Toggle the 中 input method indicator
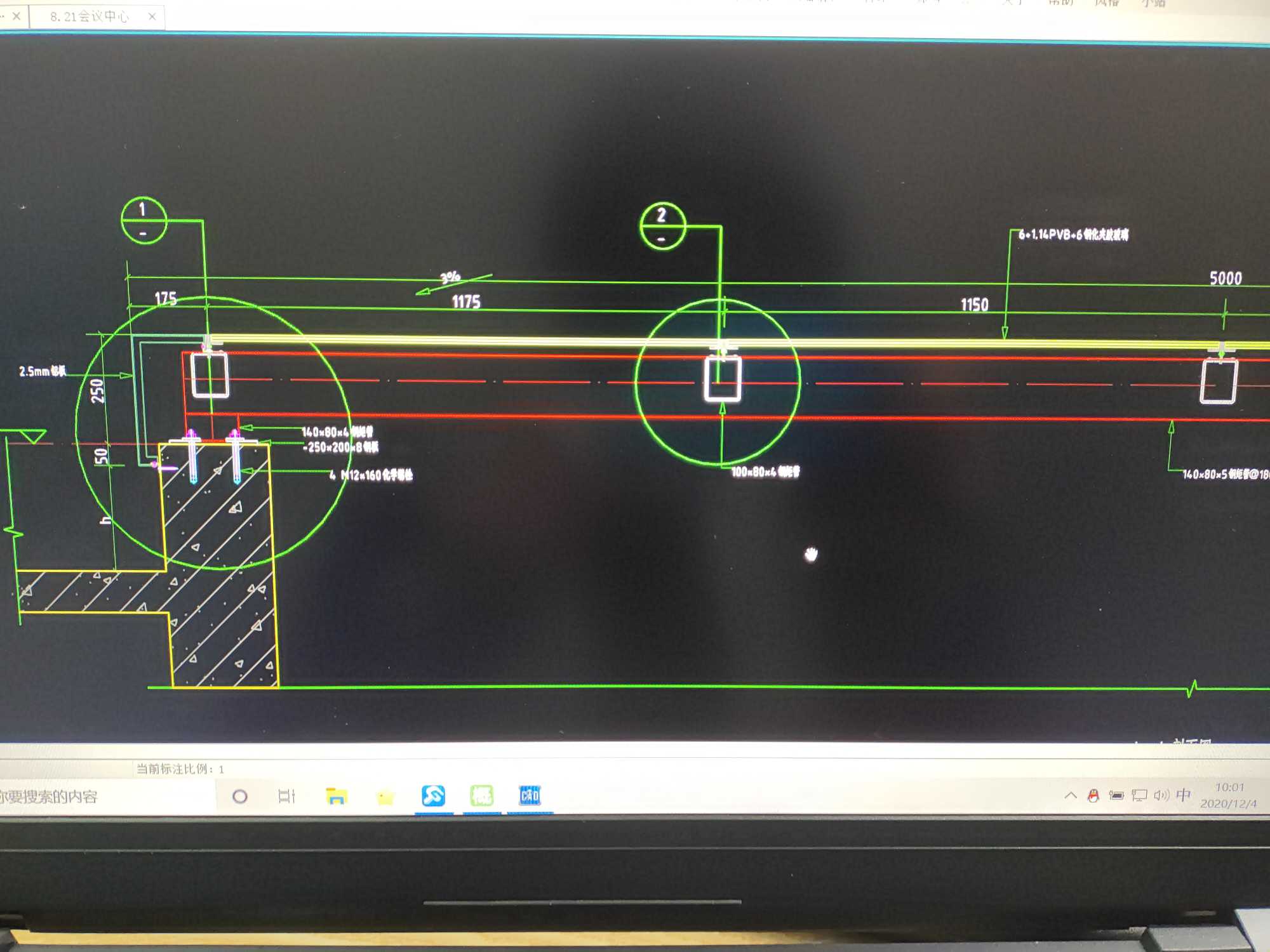Image resolution: width=1270 pixels, height=952 pixels. [x=1183, y=795]
